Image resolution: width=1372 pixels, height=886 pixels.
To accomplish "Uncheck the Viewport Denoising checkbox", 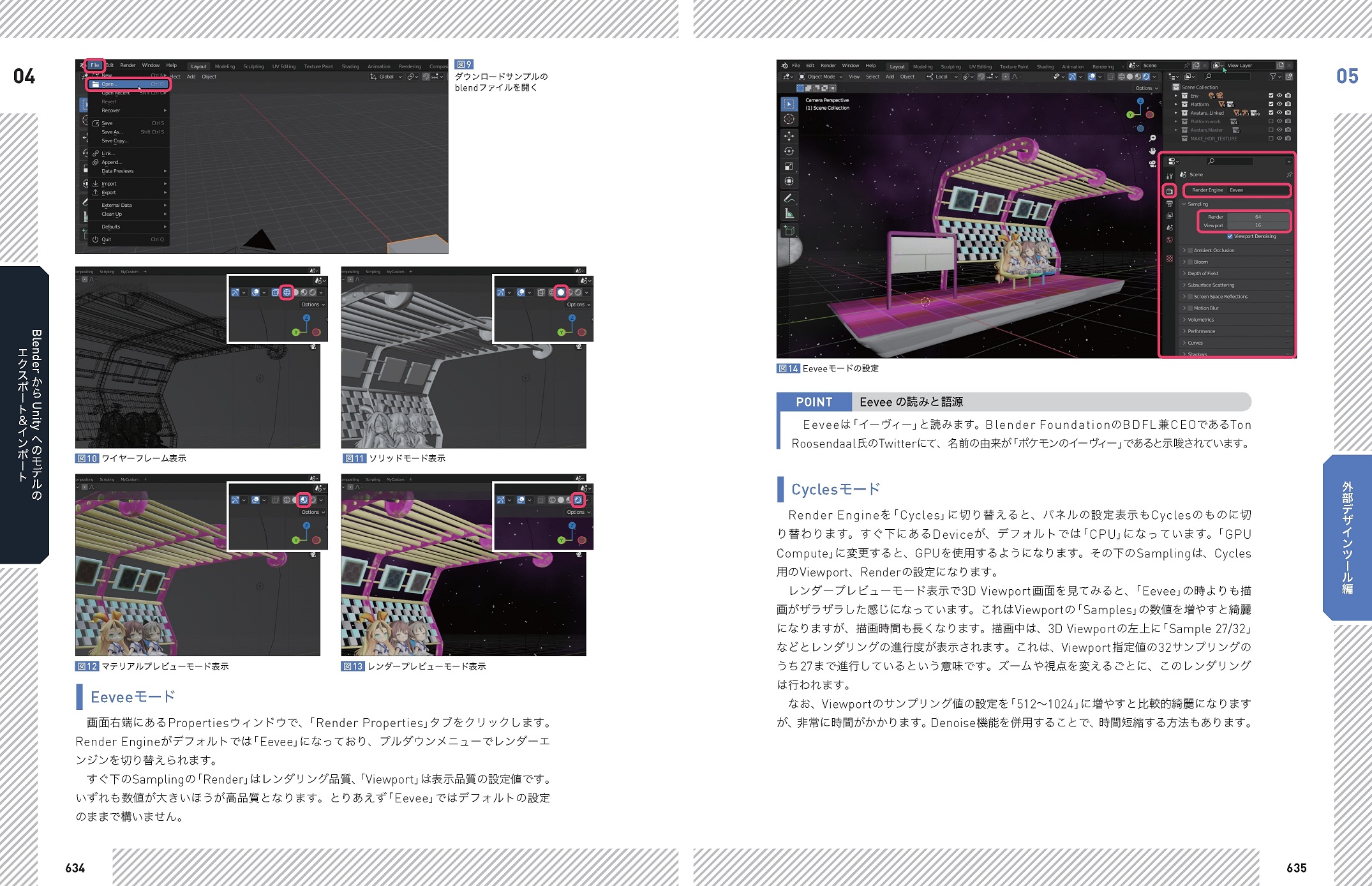I will tap(1230, 236).
